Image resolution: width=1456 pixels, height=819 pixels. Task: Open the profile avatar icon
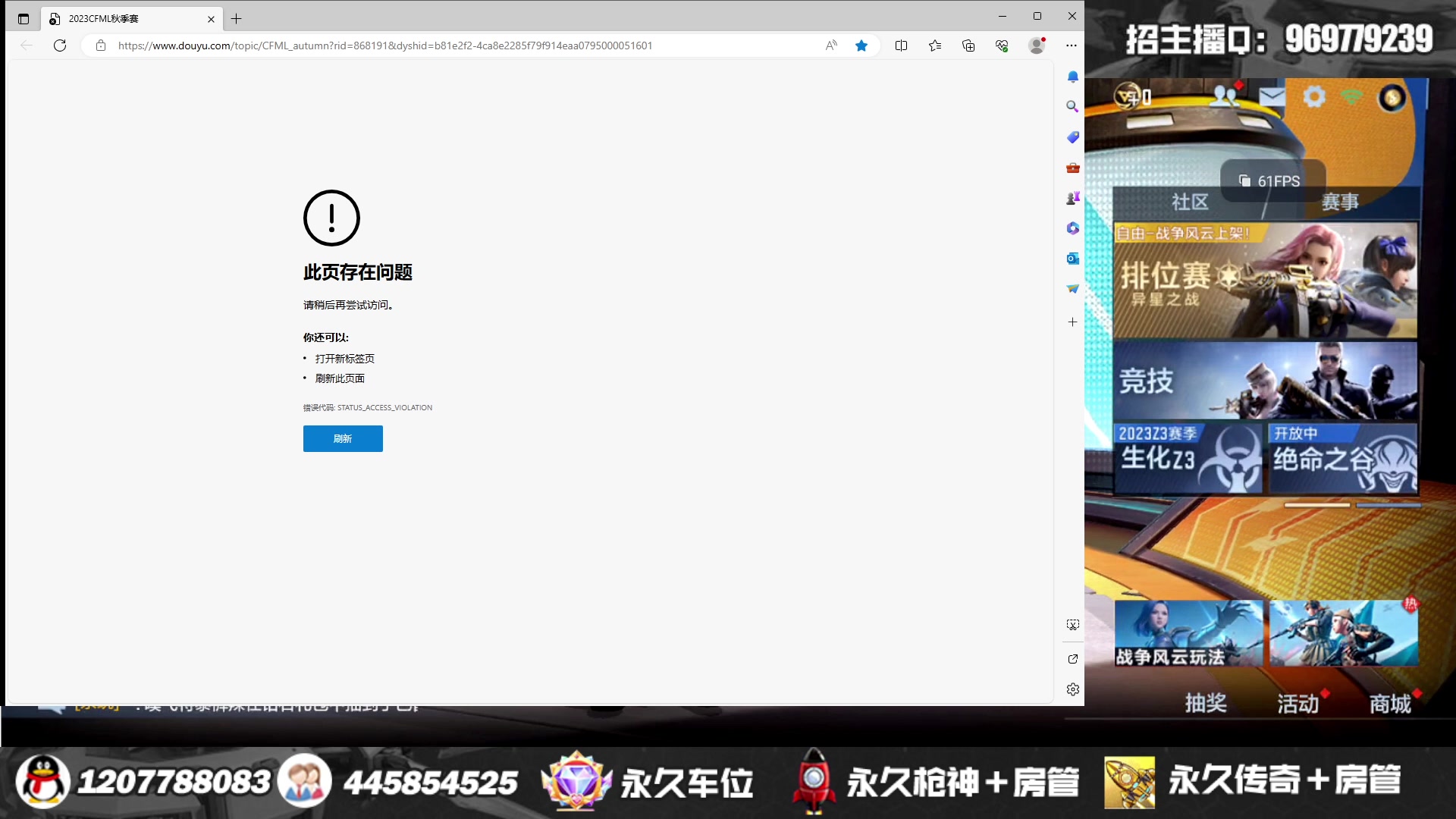point(1037,45)
